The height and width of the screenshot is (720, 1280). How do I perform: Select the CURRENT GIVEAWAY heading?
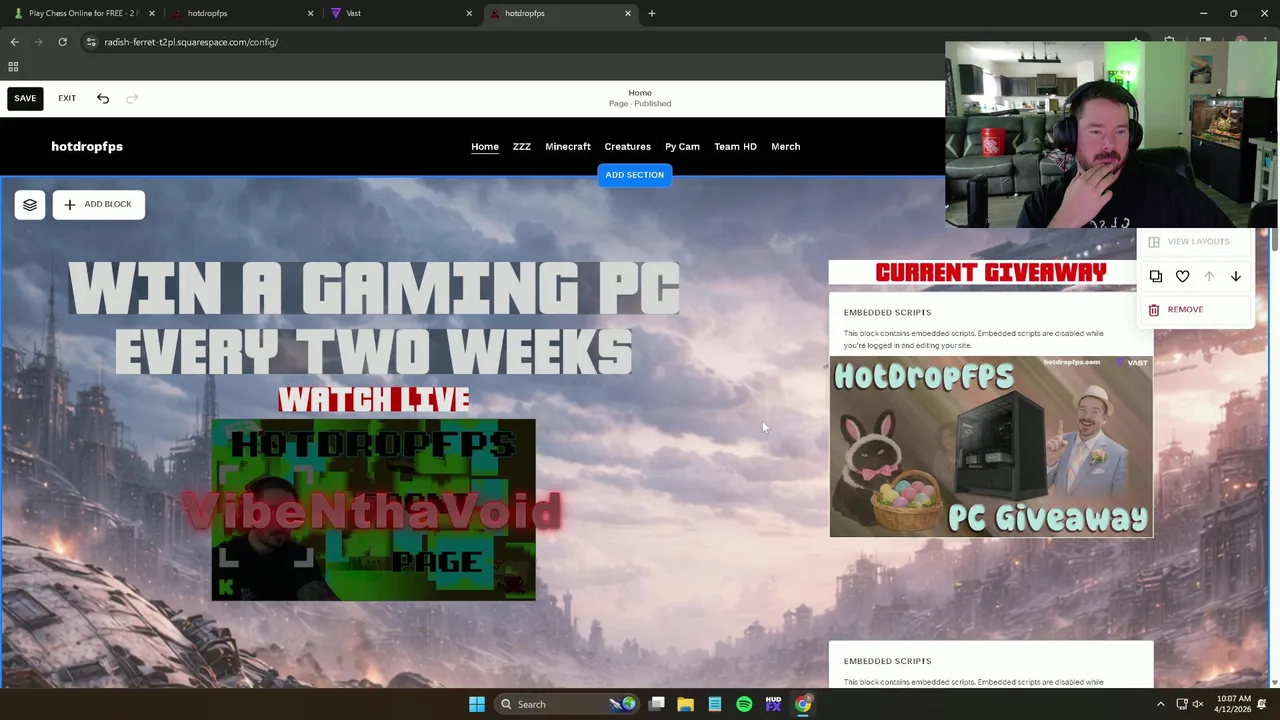pos(991,272)
